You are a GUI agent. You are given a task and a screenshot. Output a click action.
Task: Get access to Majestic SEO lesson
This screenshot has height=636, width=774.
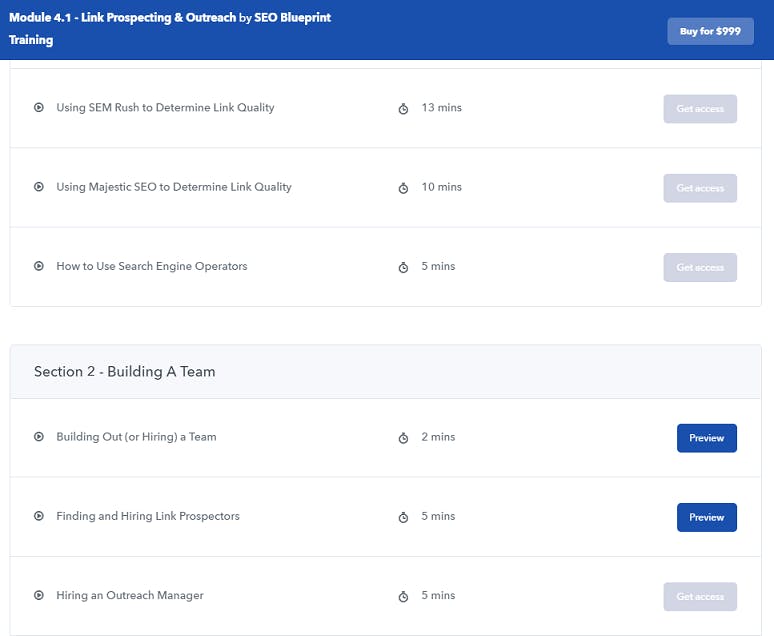700,188
